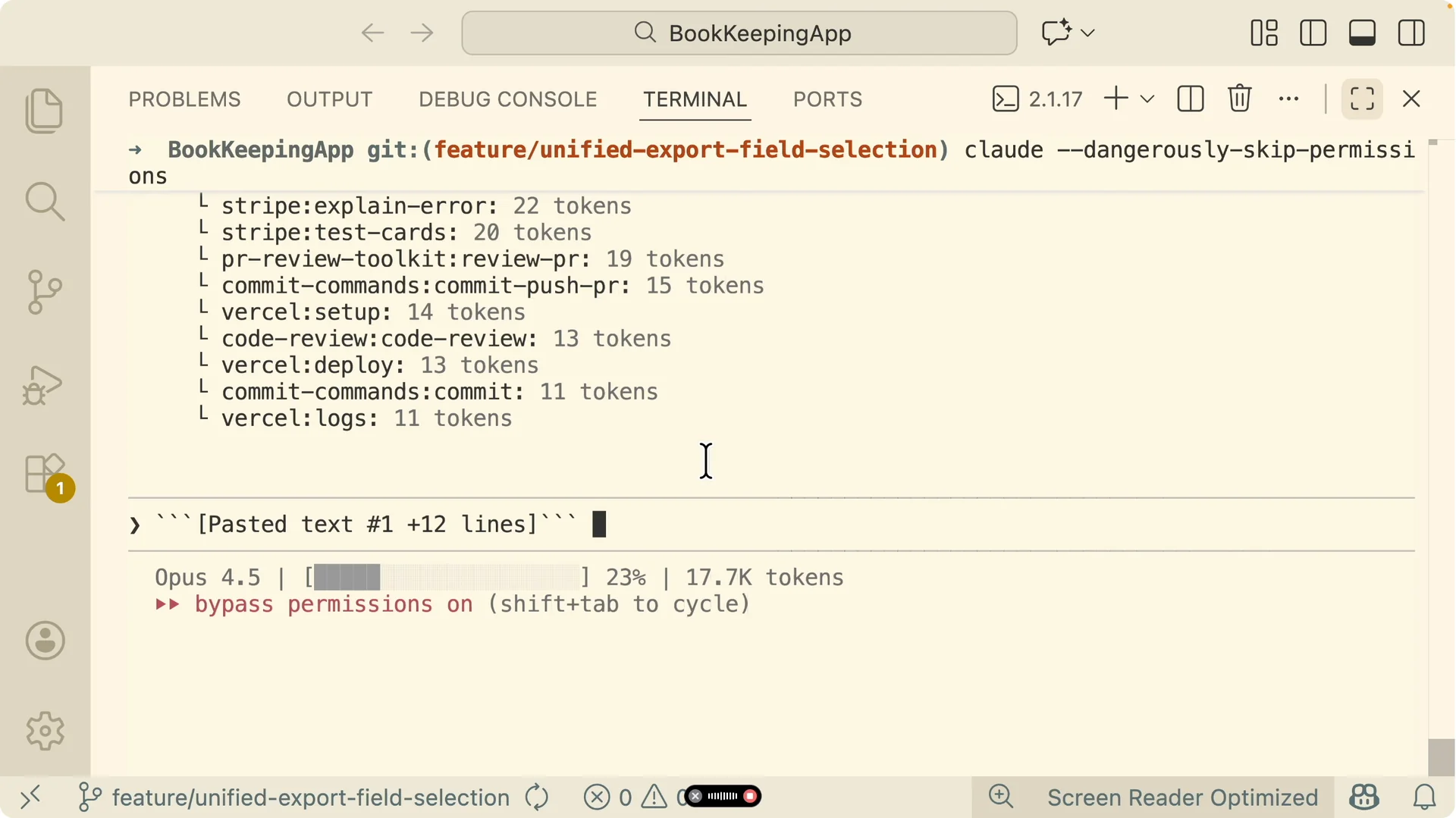Click 'pr-review-toolkit:review-pr: 19 tokens' line
This screenshot has height=818, width=1456.
[x=472, y=259]
